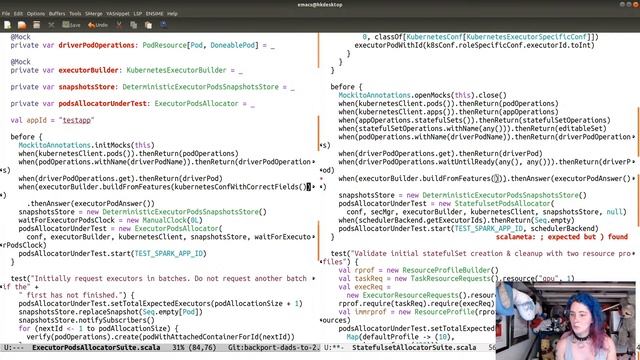Click initMocks(this) in the left pane
Viewport: 640px width, 360px height.
tap(124, 145)
